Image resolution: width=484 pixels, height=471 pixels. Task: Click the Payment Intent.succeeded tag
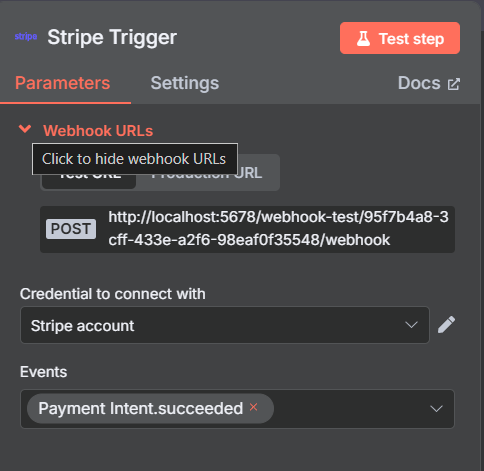click(141, 408)
